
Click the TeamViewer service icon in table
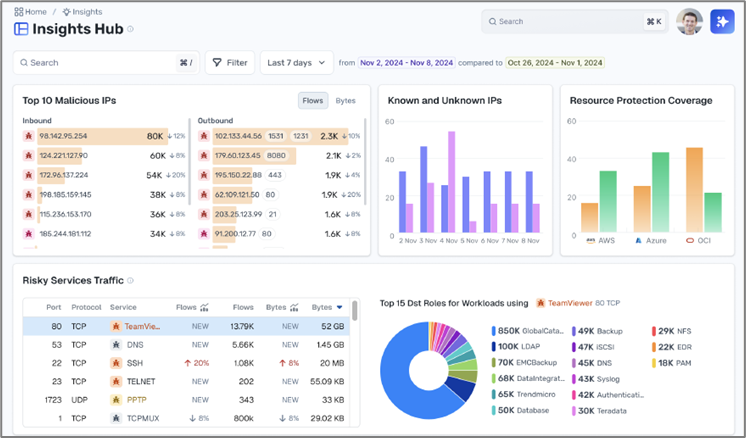click(116, 326)
